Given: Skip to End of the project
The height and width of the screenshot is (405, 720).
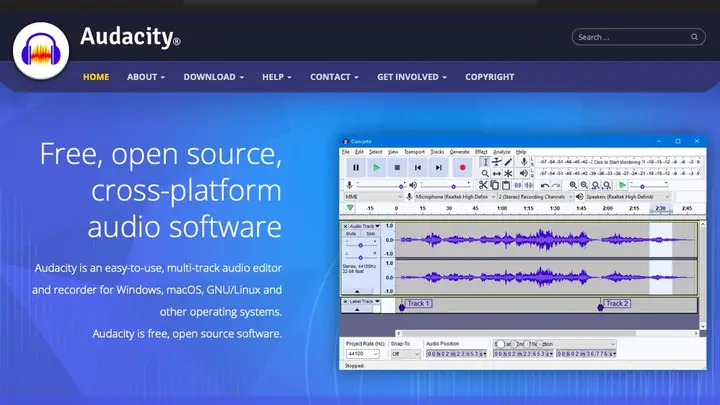Looking at the screenshot, I should pos(439,168).
